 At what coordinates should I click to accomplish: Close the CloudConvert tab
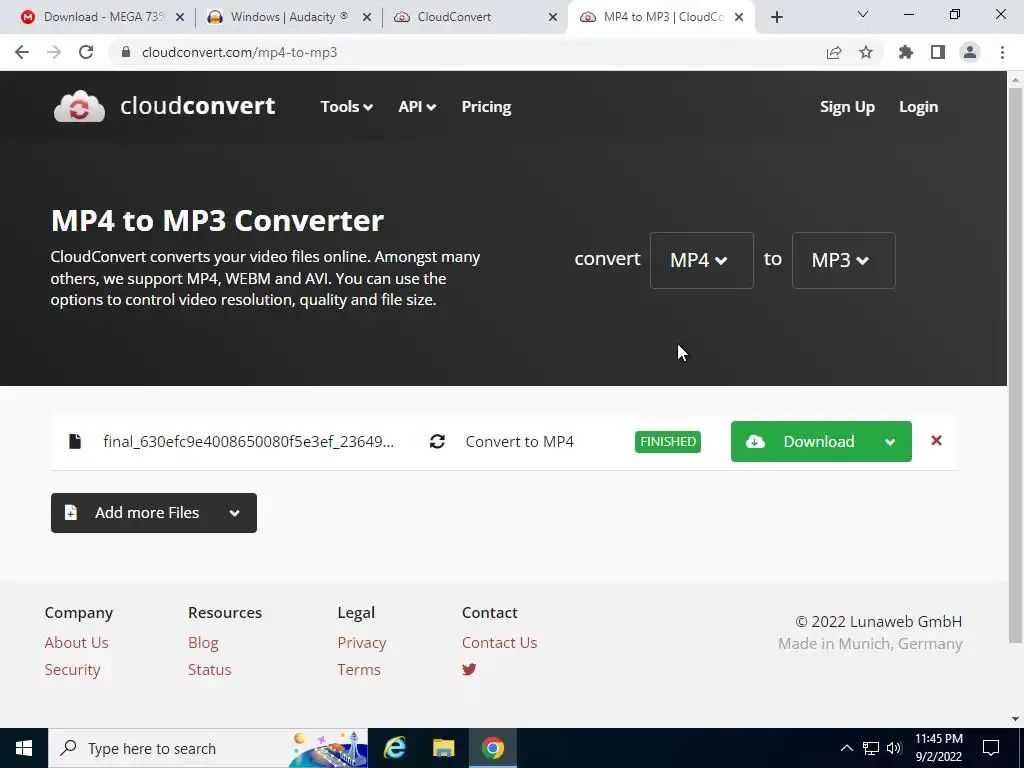click(x=553, y=17)
